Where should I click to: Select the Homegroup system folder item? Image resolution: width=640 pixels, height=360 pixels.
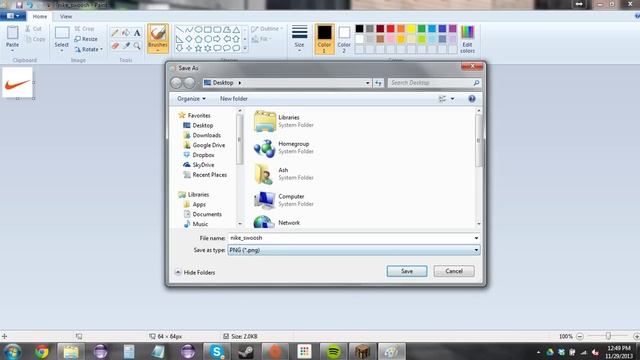[x=284, y=148]
